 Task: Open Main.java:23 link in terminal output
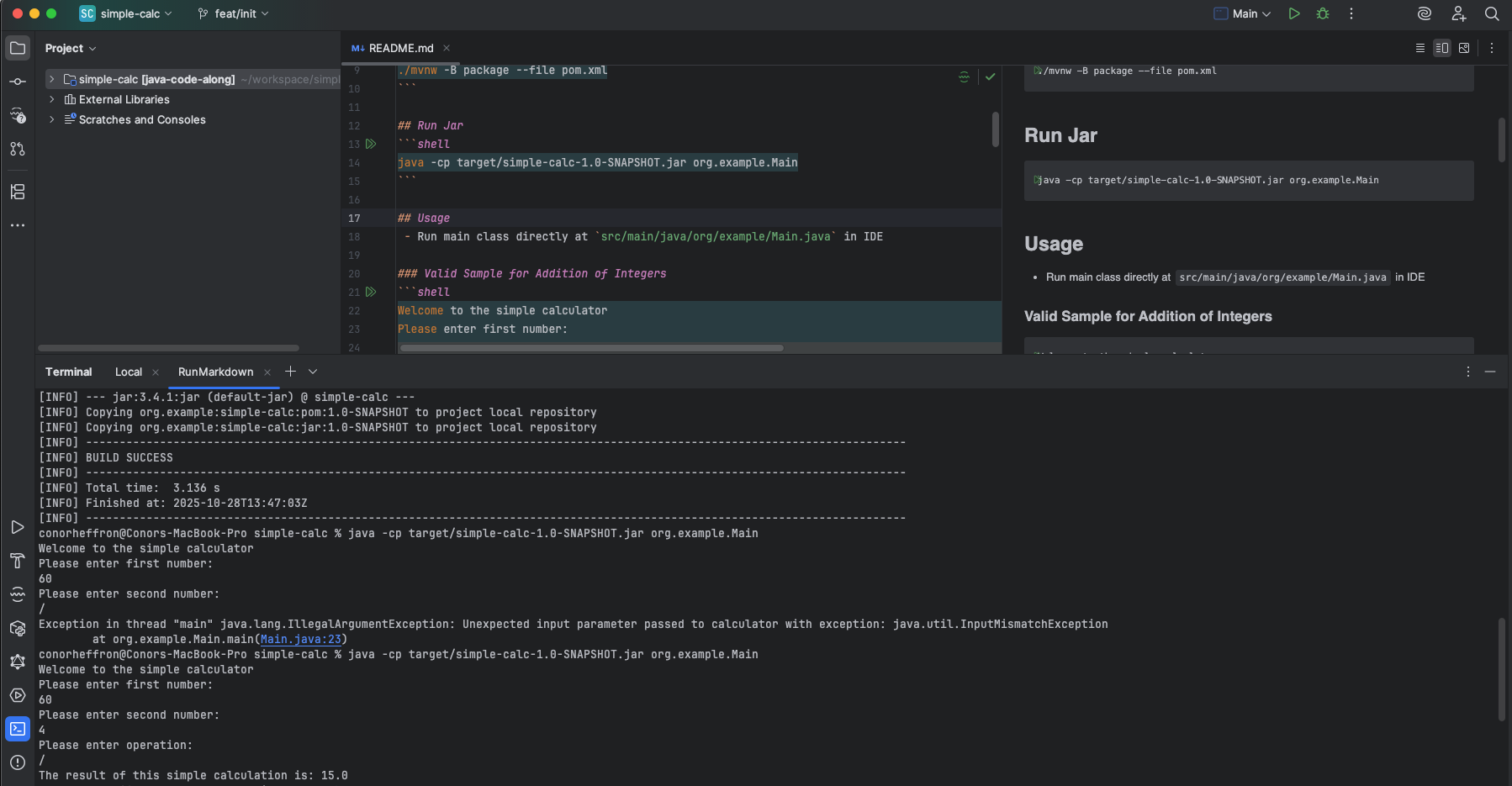coord(301,639)
